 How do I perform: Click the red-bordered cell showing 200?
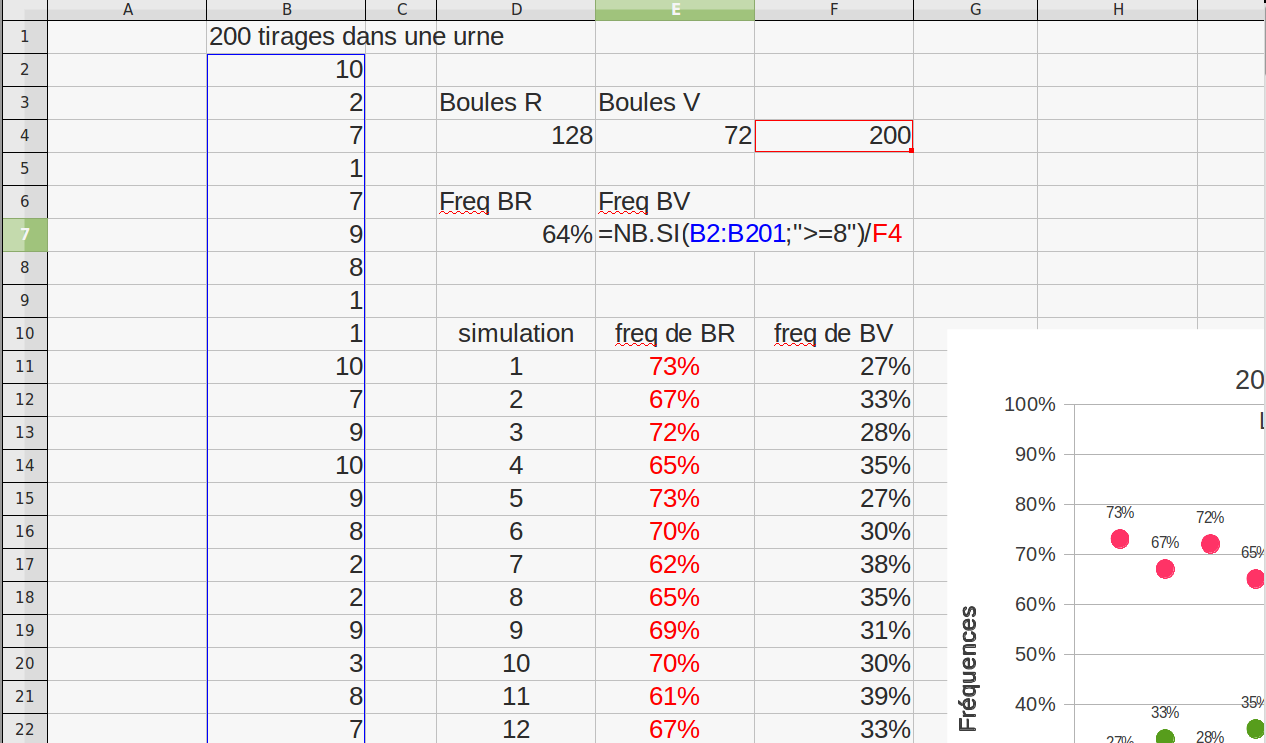click(833, 136)
